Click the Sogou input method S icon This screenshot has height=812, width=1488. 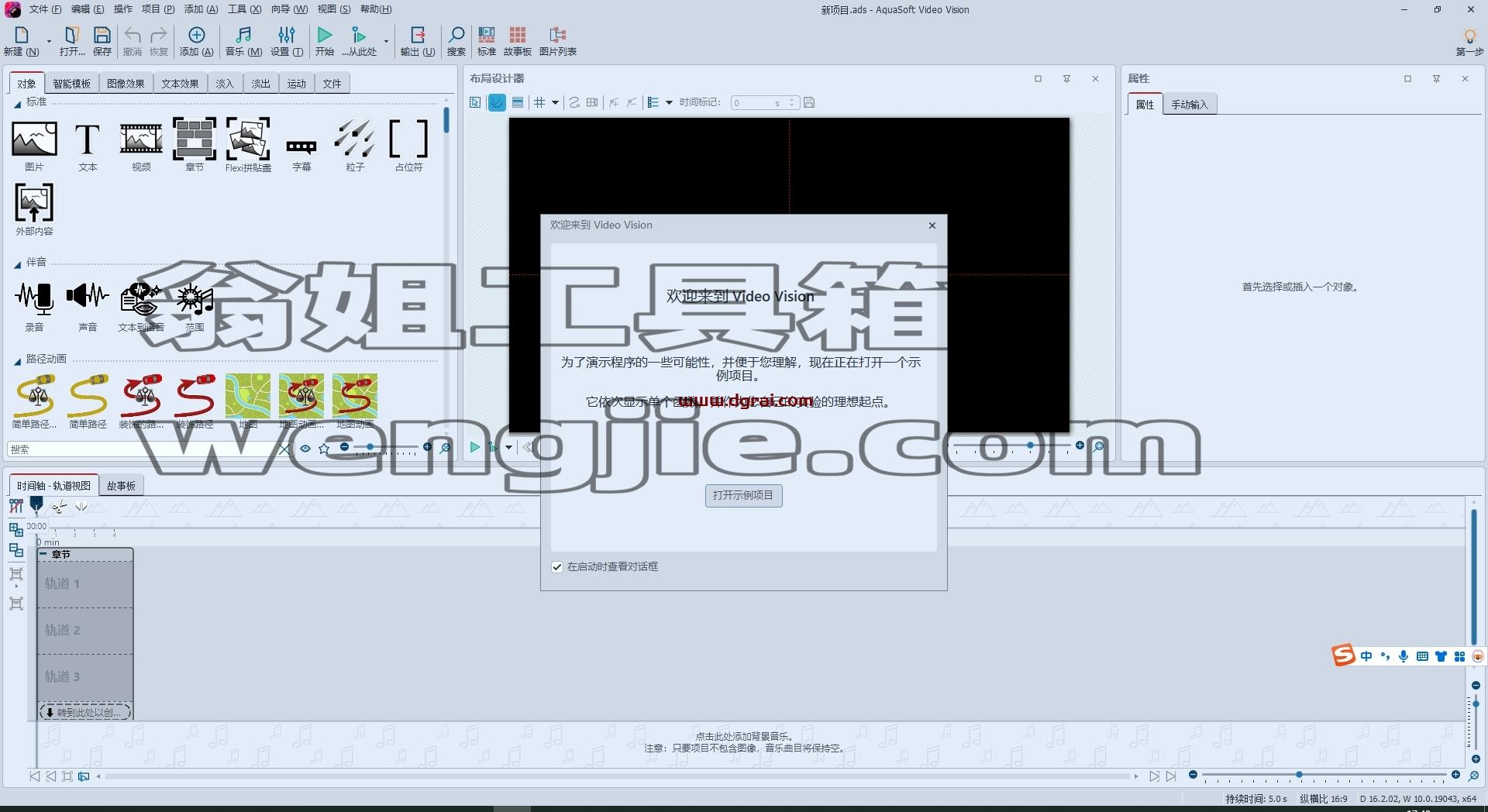(x=1343, y=655)
